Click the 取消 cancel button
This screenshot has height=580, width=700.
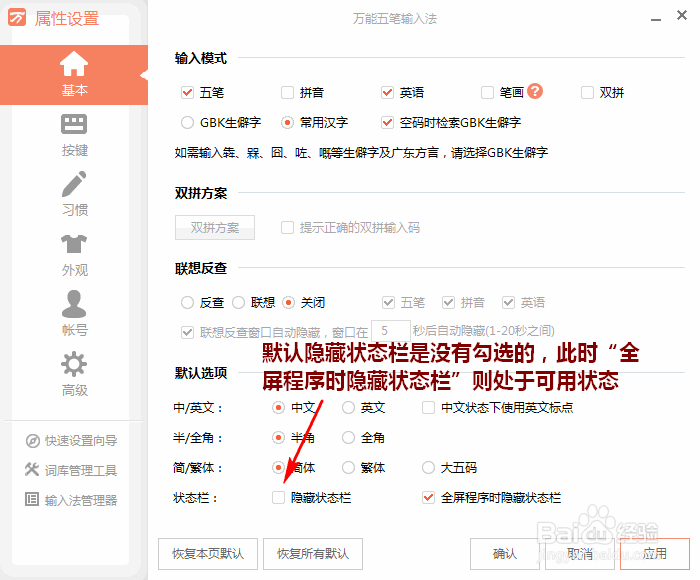[580, 554]
